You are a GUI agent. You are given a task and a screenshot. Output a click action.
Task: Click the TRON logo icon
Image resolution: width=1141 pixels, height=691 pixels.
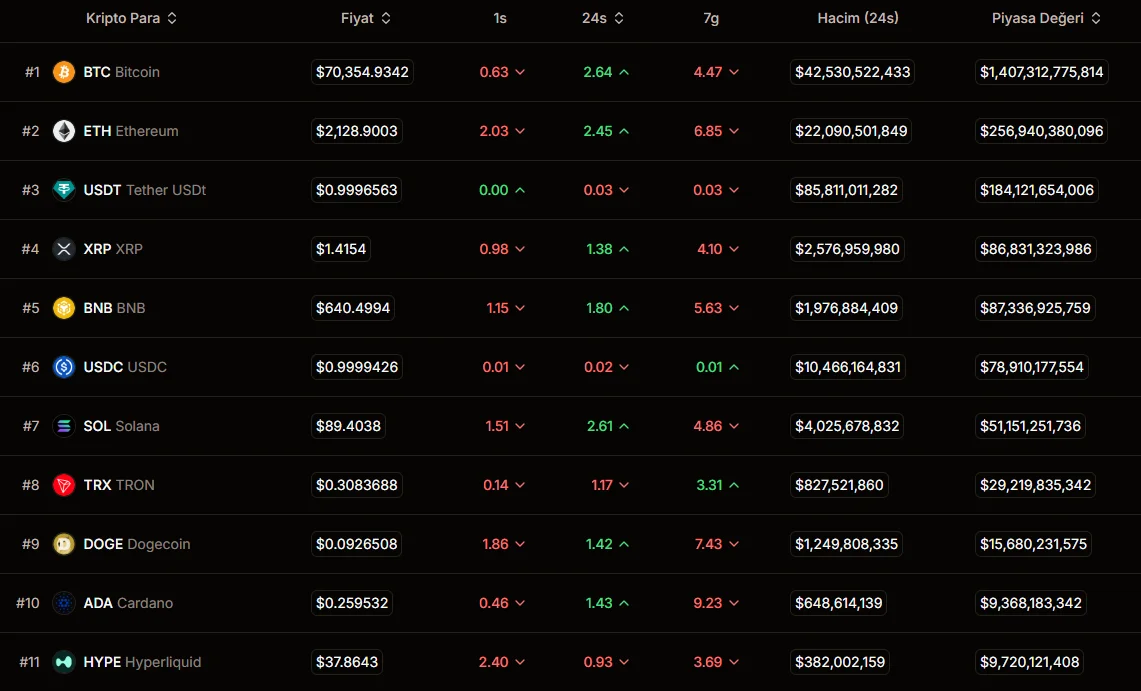pyautogui.click(x=64, y=485)
